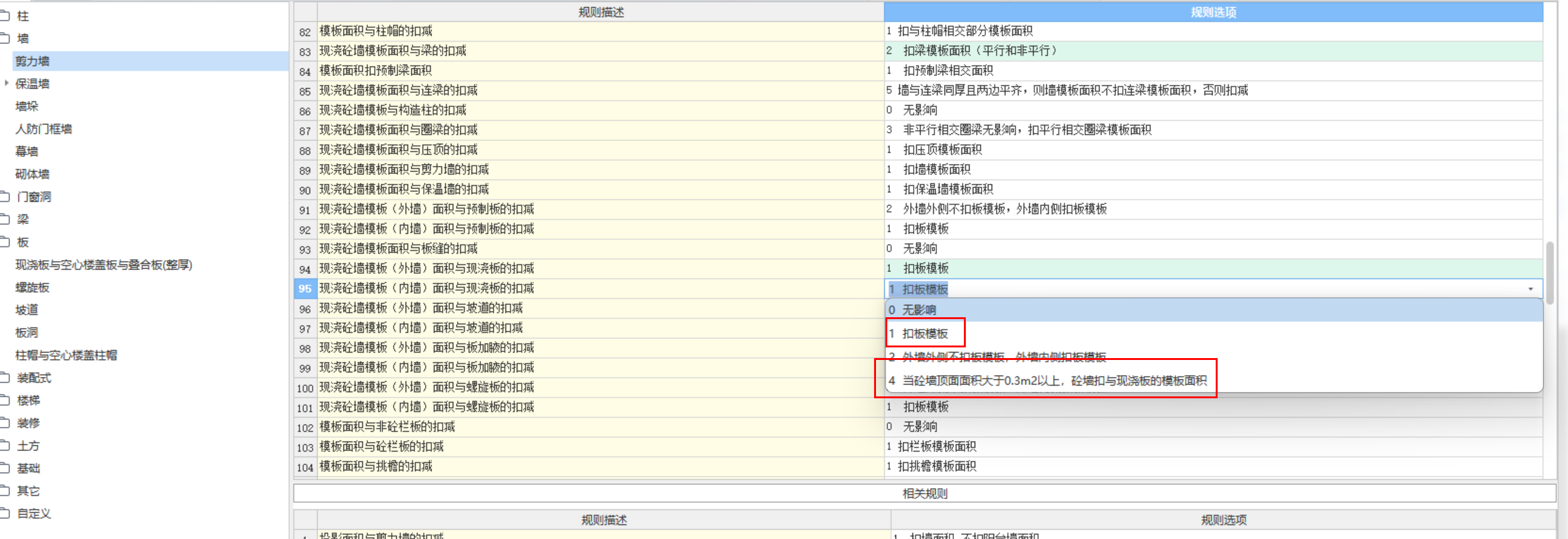Select row 86 现浇砼墙模板与构造柱的扣减
Screen dimensions: 1568x539
[601, 110]
